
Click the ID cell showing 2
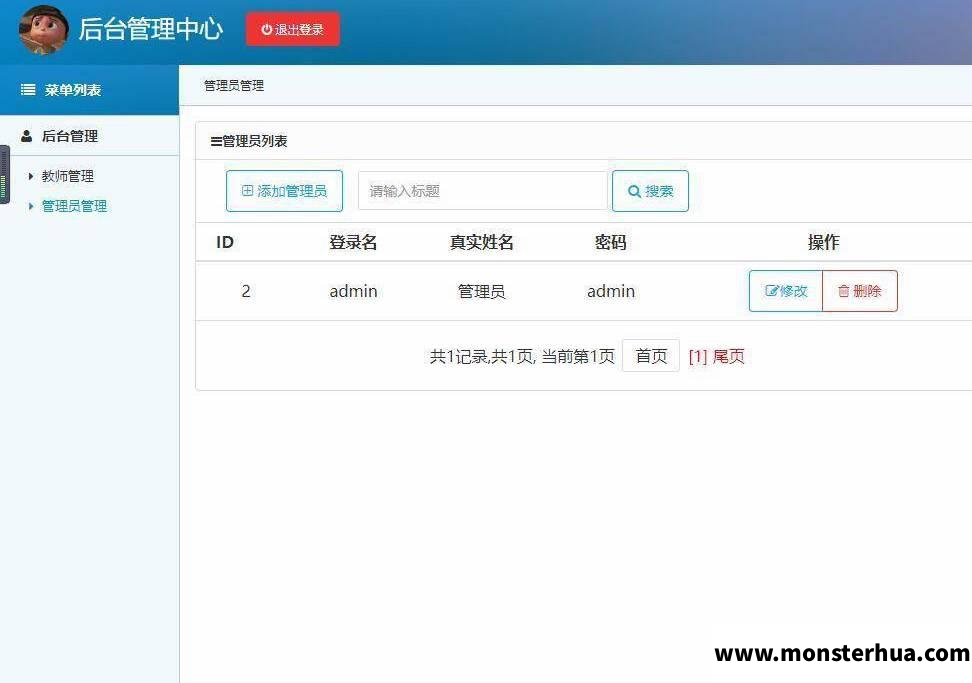[x=246, y=291]
